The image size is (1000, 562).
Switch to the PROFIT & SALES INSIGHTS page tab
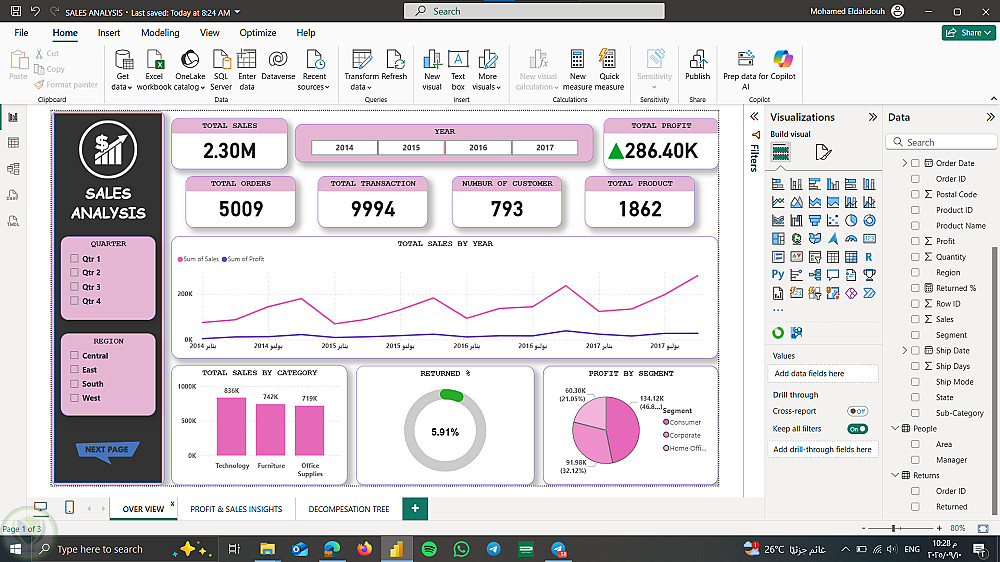[x=236, y=509]
